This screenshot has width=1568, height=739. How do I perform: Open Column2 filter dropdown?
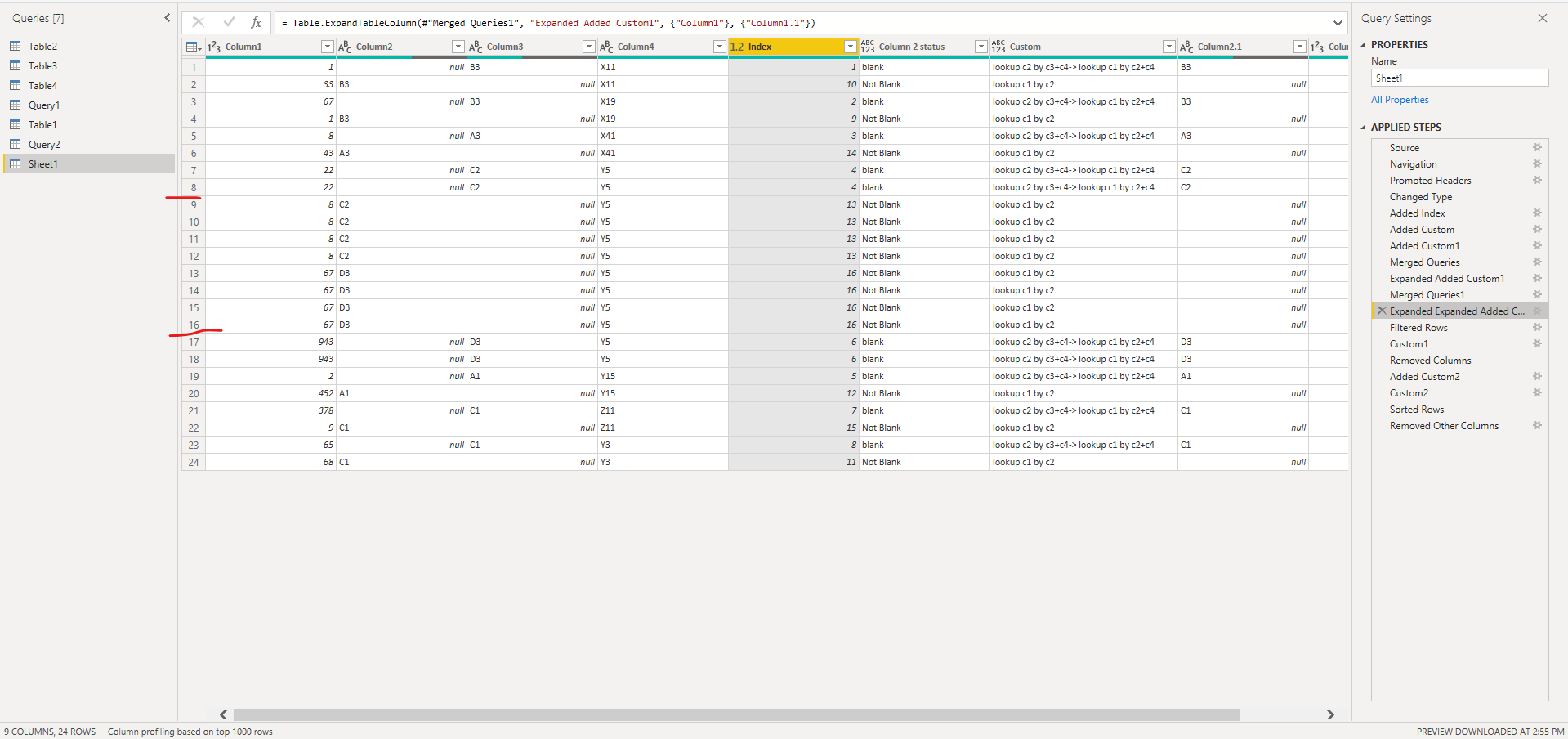tap(458, 47)
